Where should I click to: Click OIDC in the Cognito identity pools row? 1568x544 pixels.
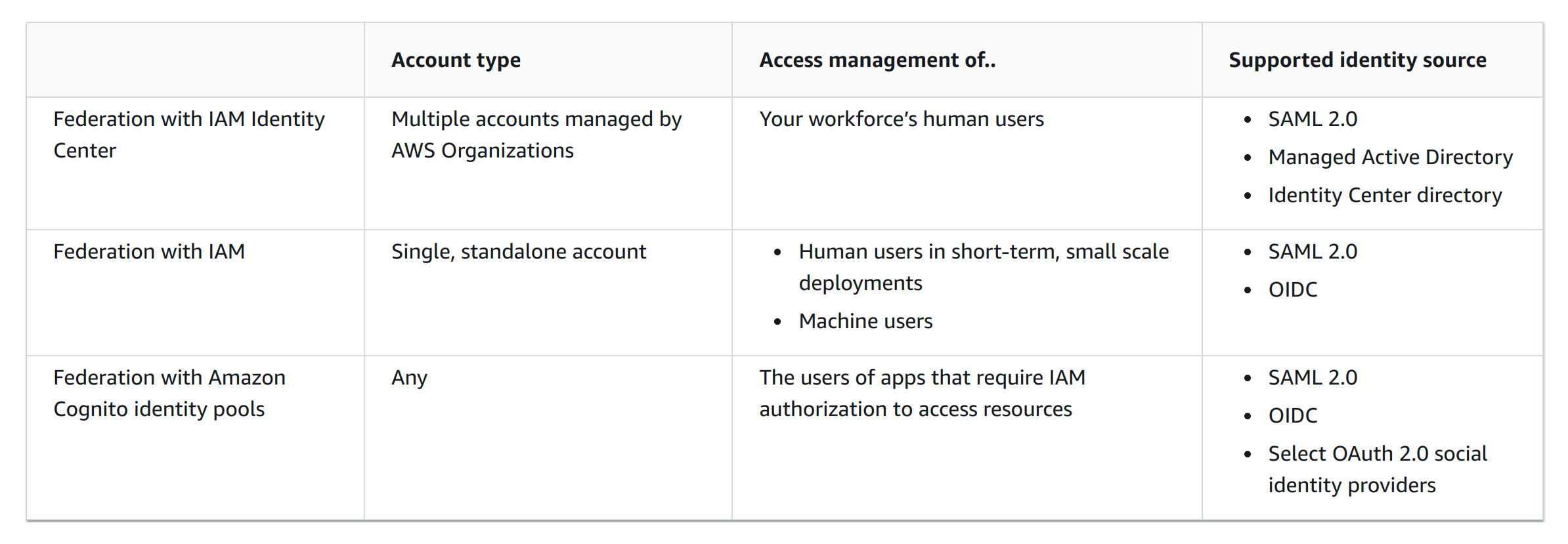(x=1292, y=416)
